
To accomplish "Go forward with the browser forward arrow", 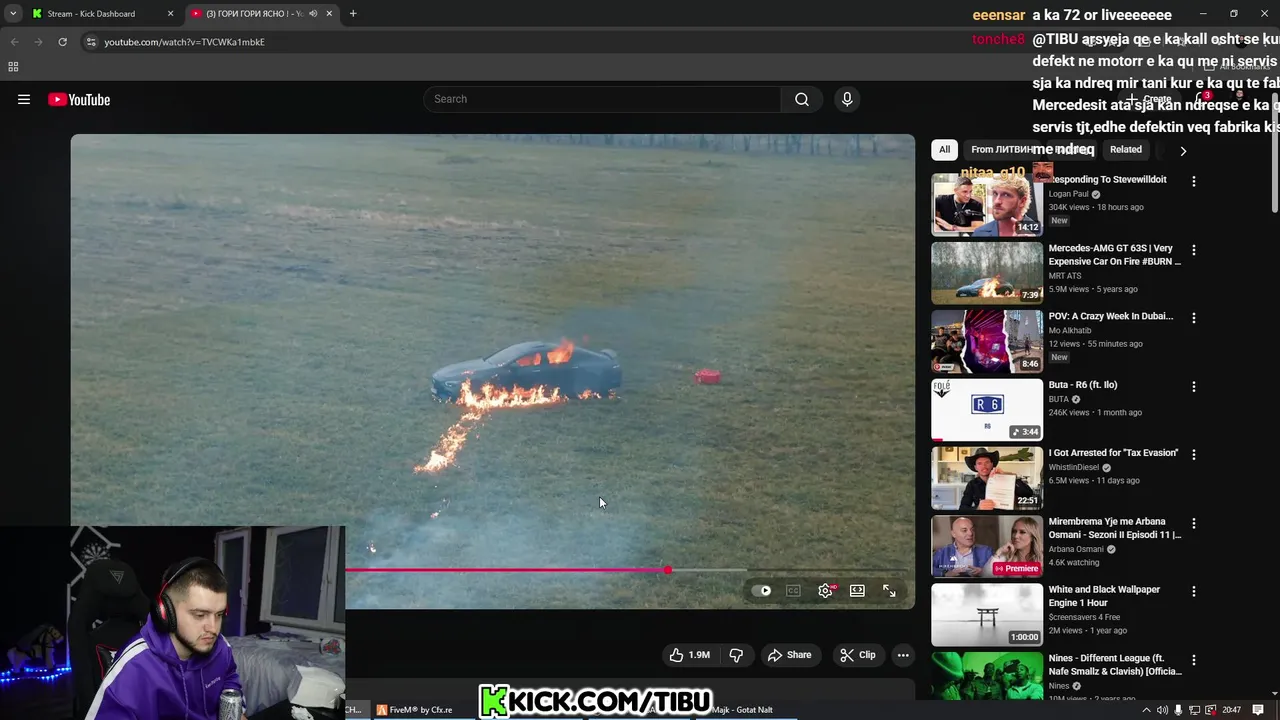I will point(38,42).
